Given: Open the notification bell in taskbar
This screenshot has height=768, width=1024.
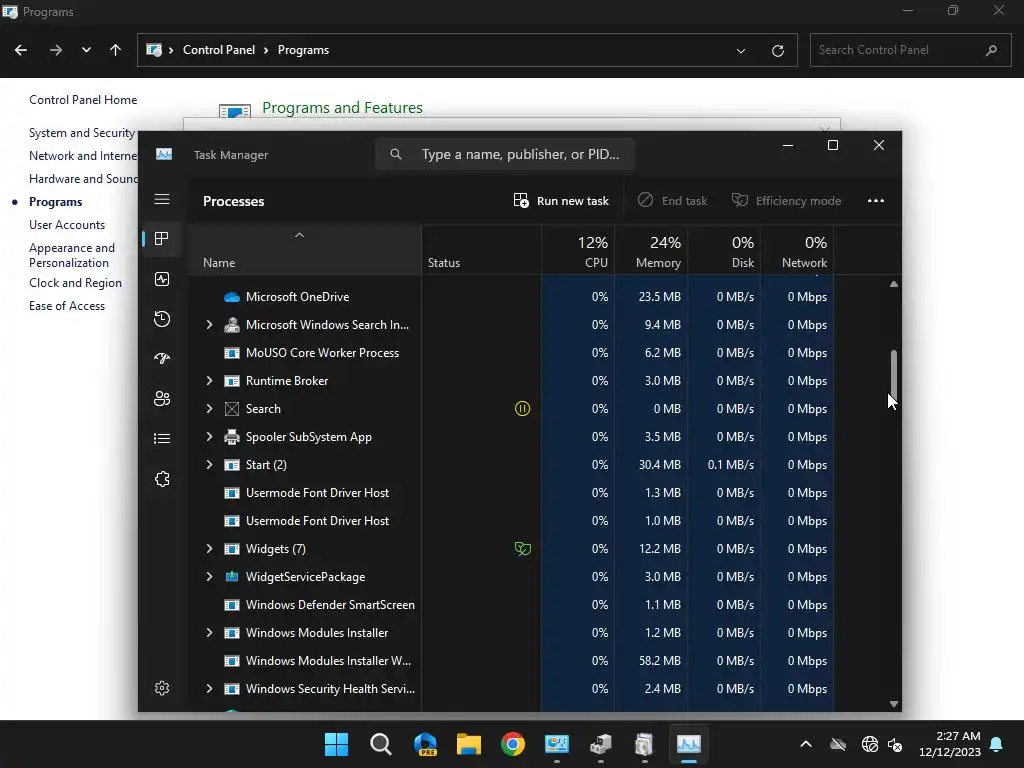Looking at the screenshot, I should tap(997, 744).
